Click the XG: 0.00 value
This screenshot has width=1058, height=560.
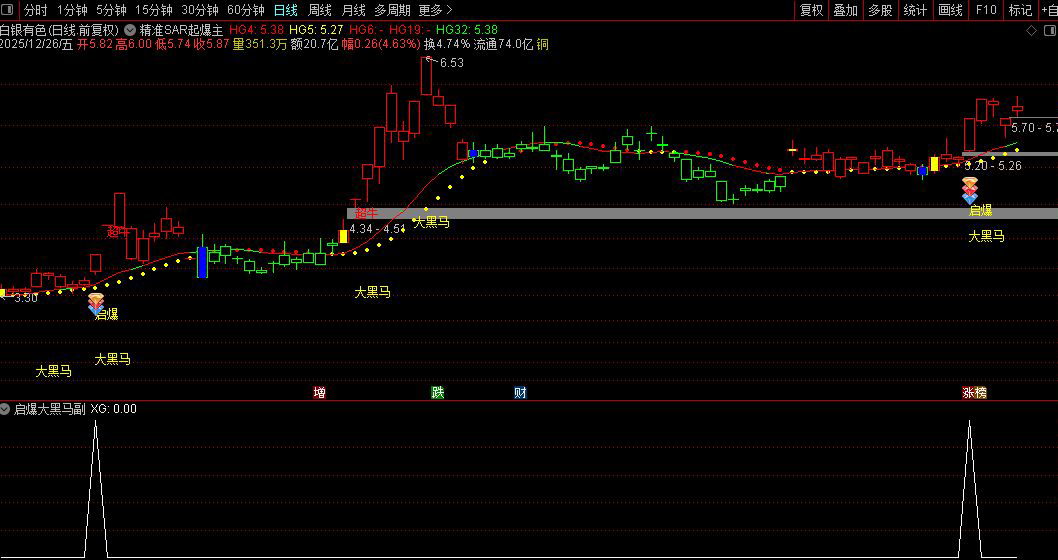coord(113,409)
